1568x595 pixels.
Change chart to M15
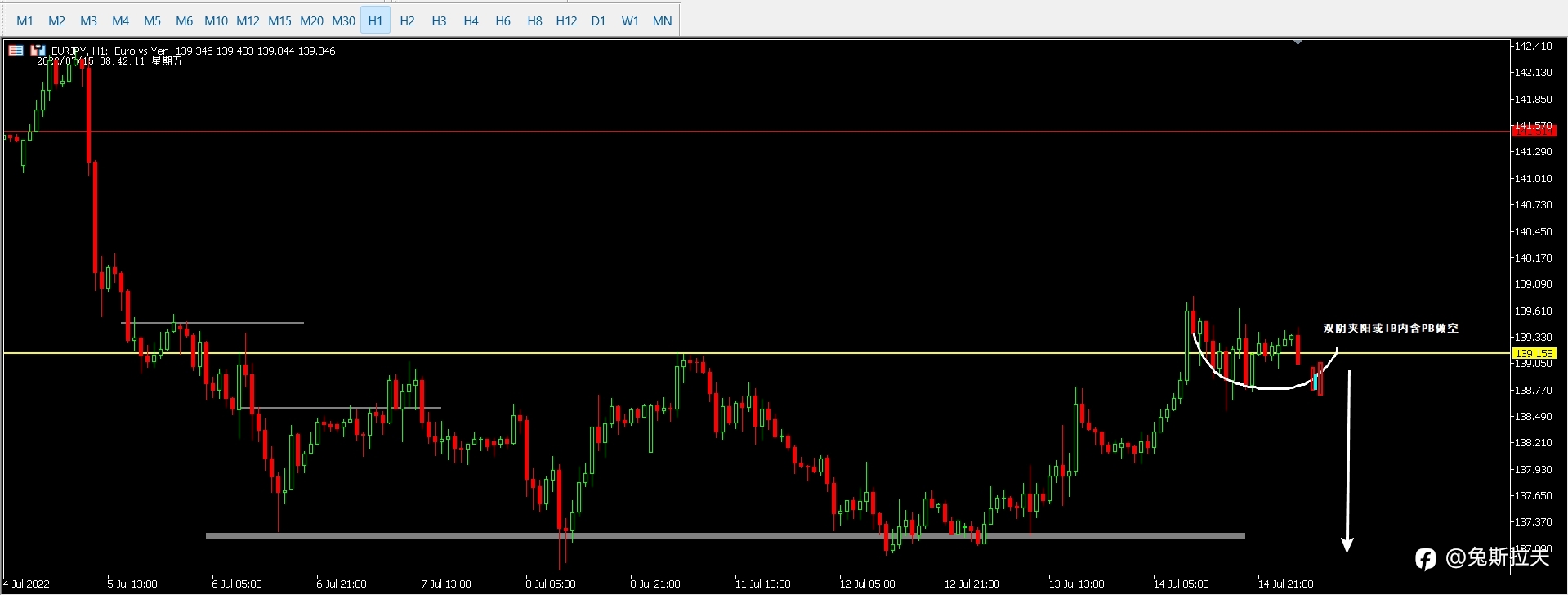(x=279, y=20)
